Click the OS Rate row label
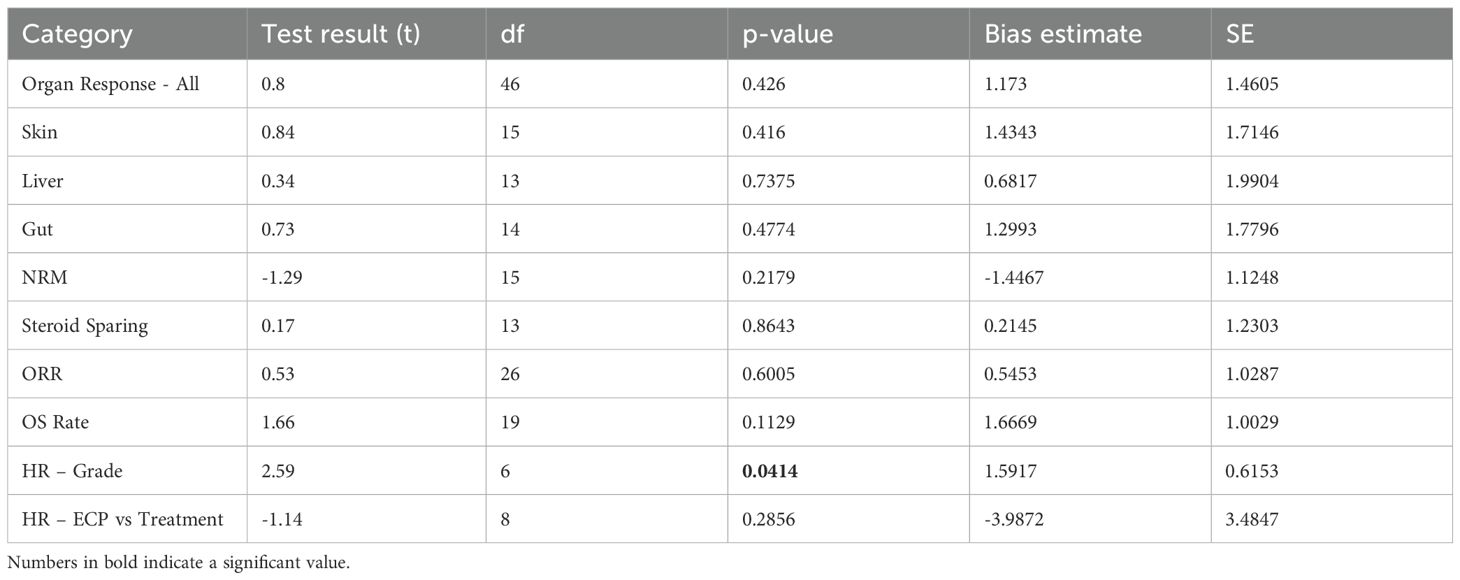This screenshot has width=1460, height=580. [x=56, y=422]
